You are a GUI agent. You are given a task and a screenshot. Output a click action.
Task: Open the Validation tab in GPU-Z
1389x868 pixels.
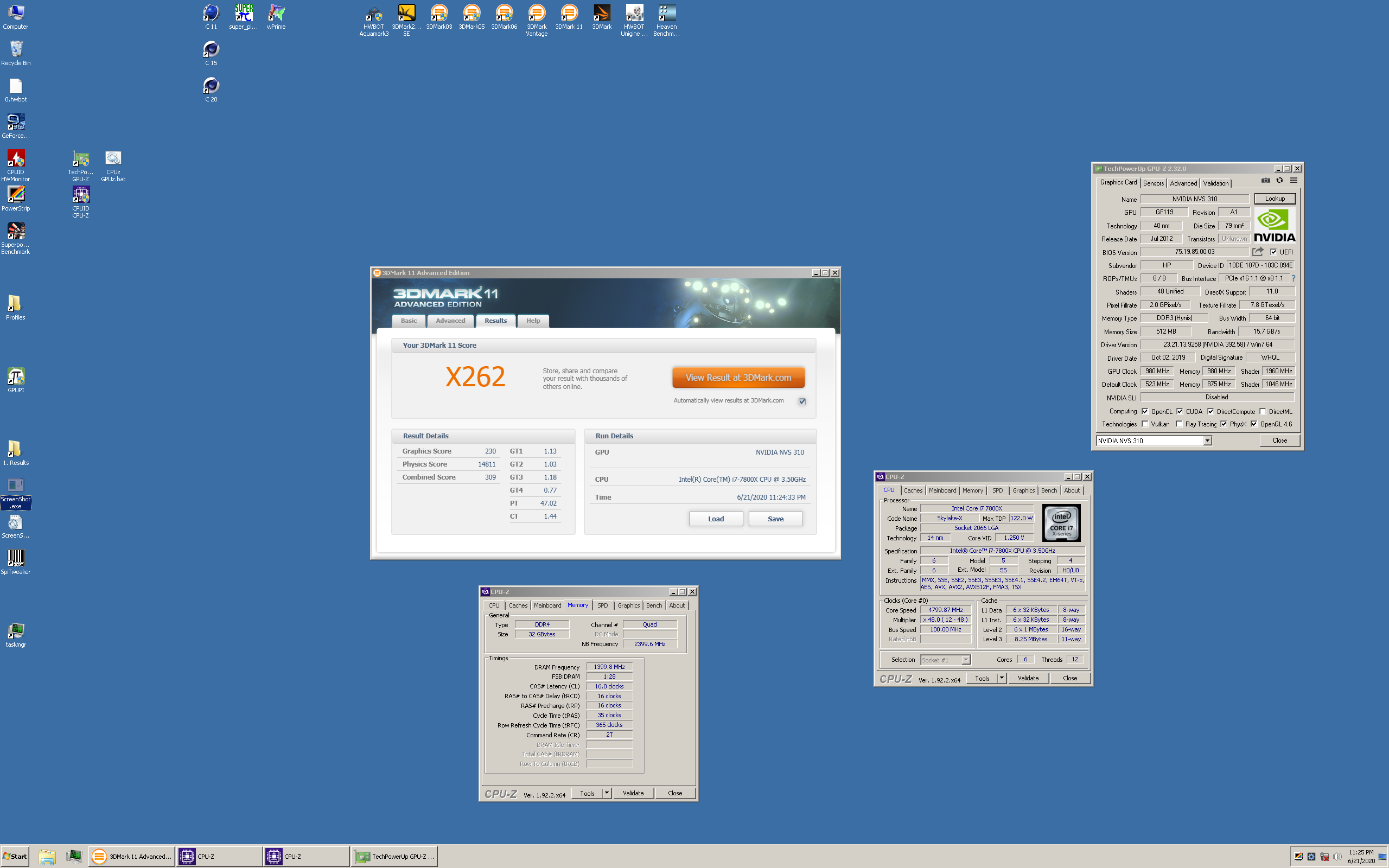tap(1216, 183)
